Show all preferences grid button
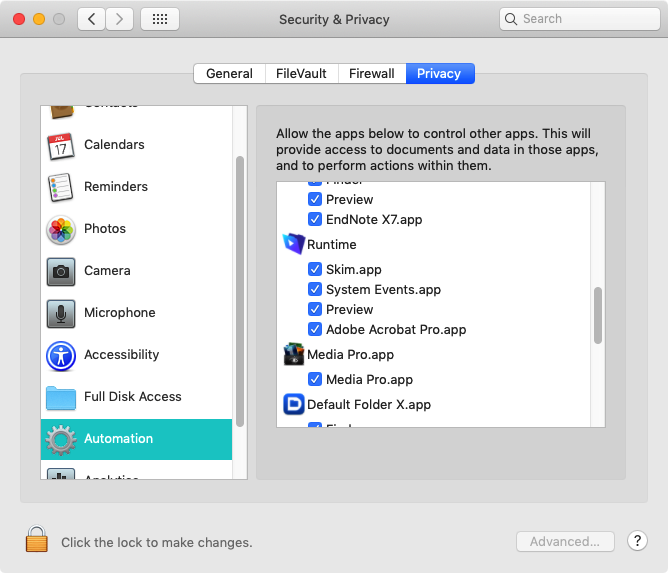The width and height of the screenshot is (668, 573). [x=160, y=19]
